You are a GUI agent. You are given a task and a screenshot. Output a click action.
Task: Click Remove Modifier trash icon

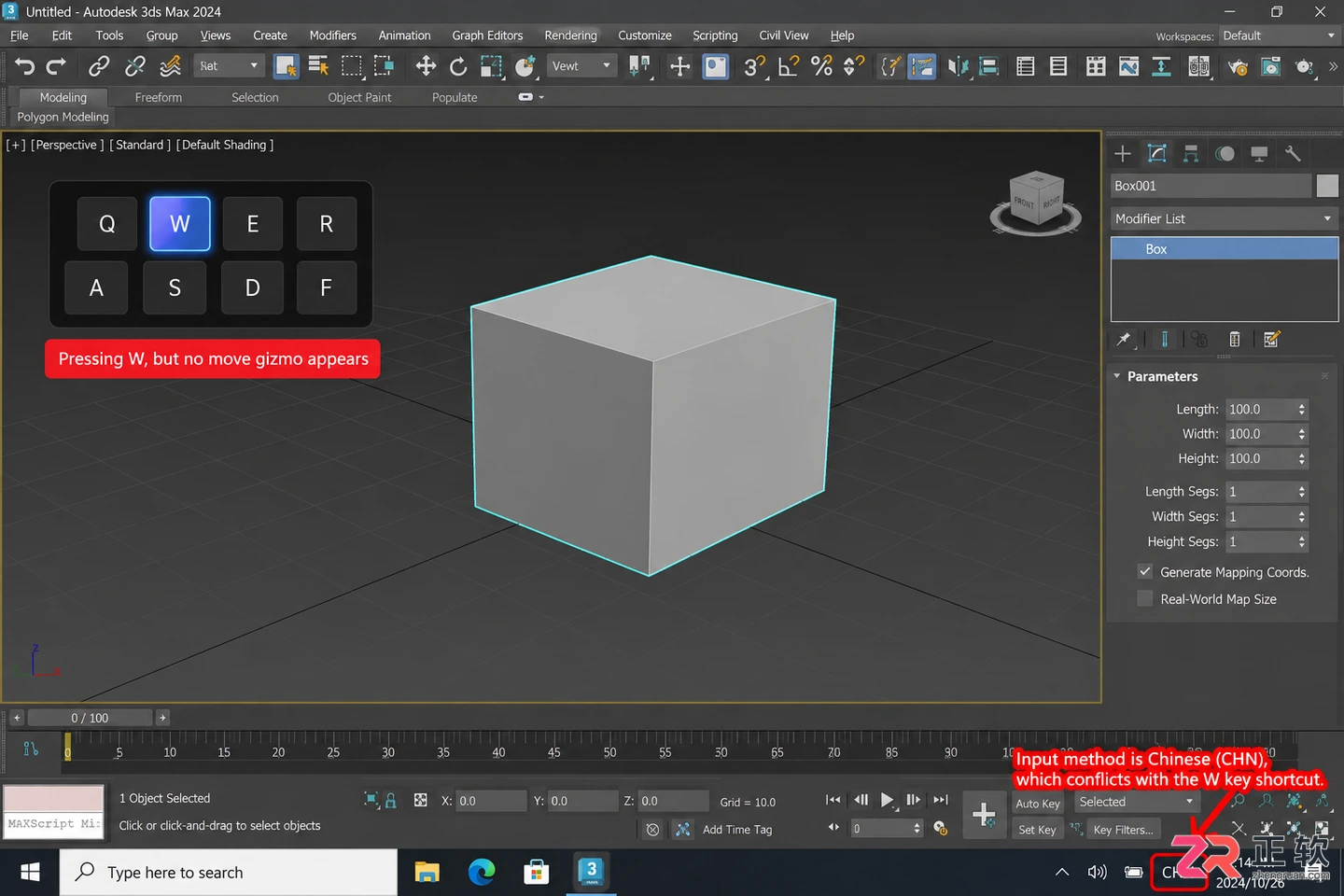pyautogui.click(x=1235, y=340)
